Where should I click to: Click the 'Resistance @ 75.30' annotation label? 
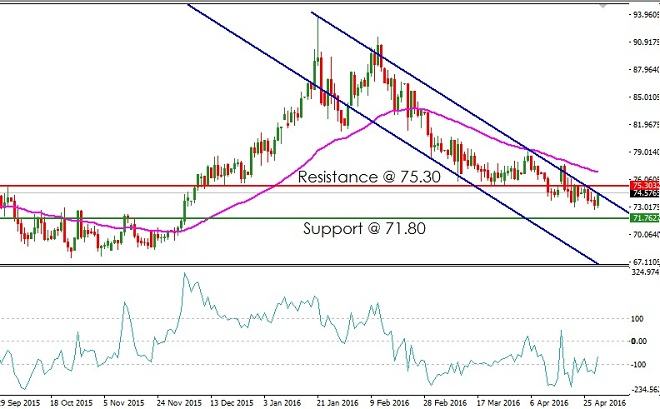coord(369,177)
